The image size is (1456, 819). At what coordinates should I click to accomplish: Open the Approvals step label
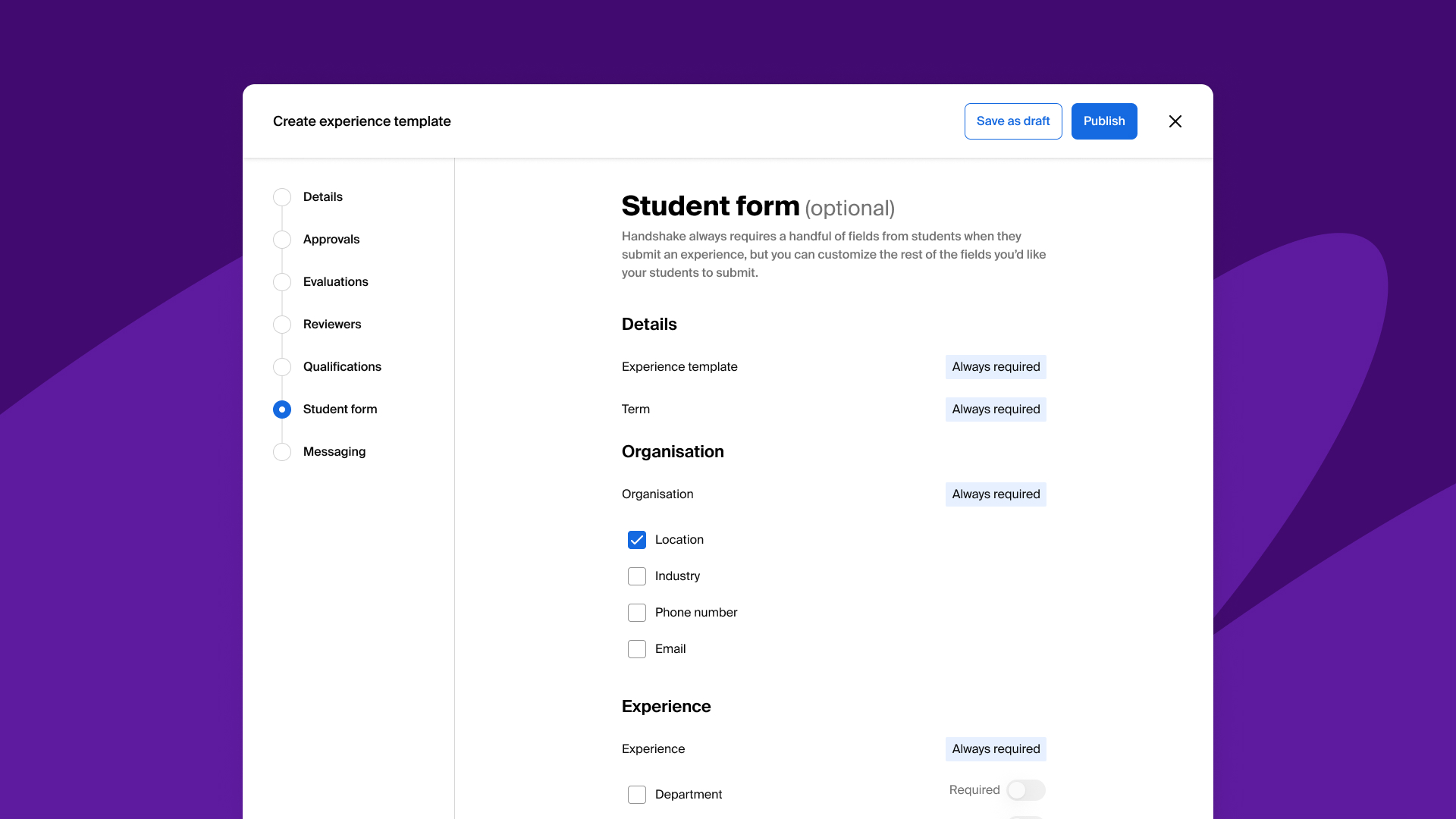(x=331, y=240)
